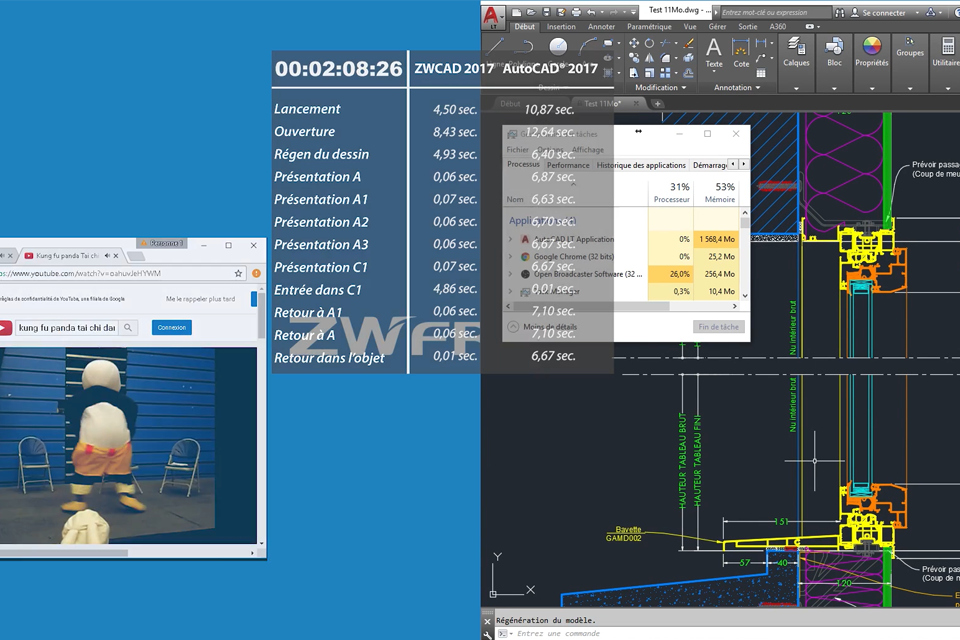The height and width of the screenshot is (640, 960).
Task: Click the YouTube search box
Action: click(x=67, y=328)
